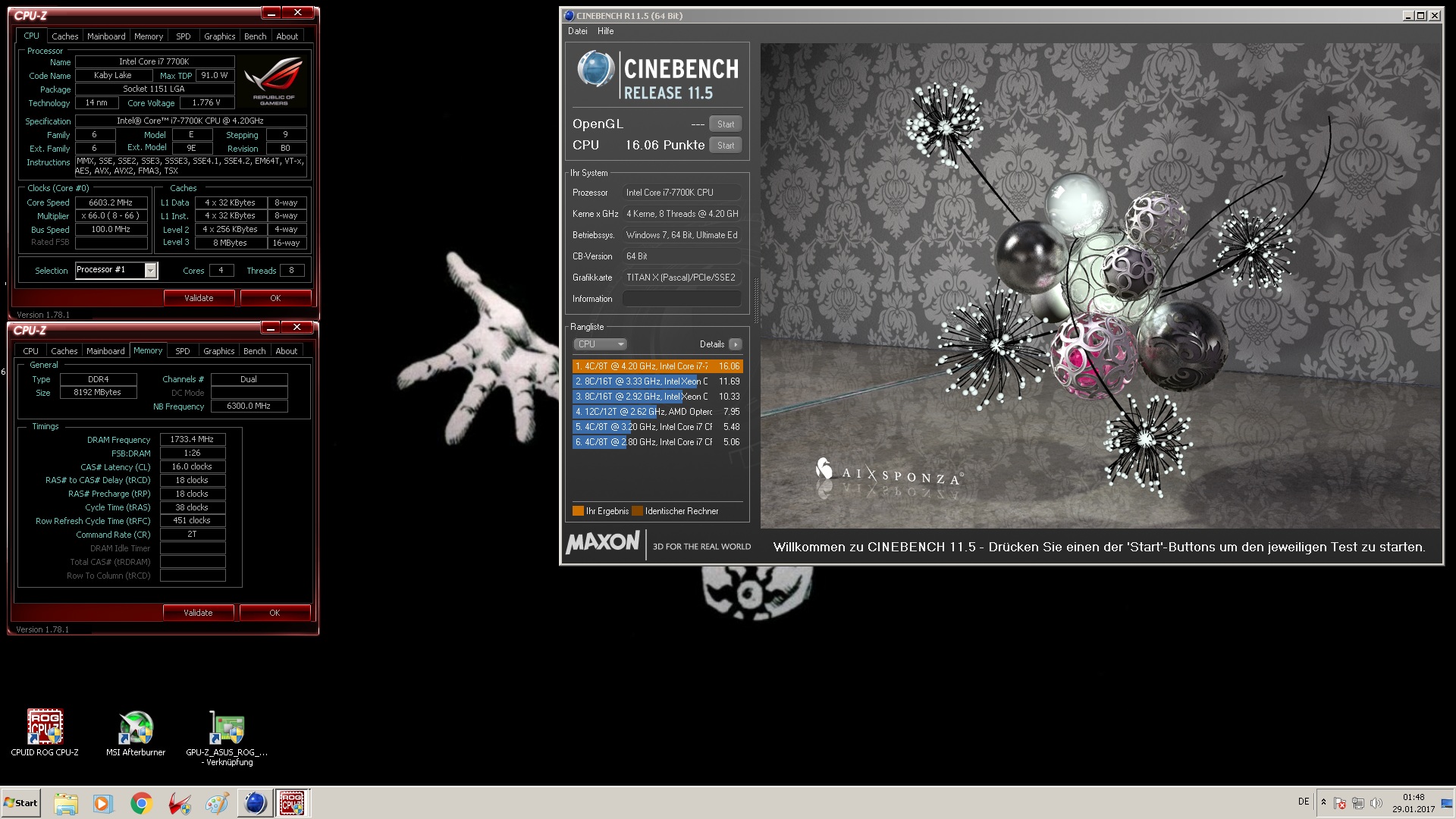1456x819 pixels.
Task: Click the brown Identischer Rechner legend swatch
Action: pos(637,511)
